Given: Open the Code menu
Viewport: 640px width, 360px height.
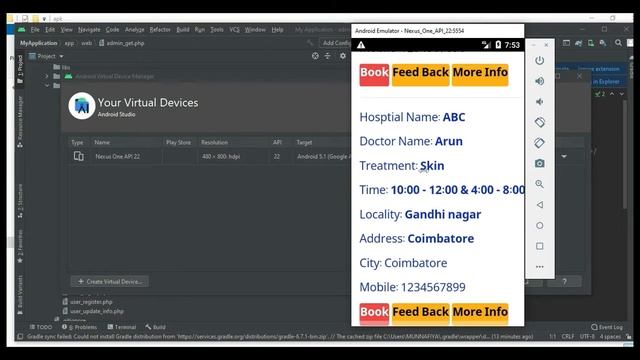Looking at the screenshot, I should tap(112, 30).
